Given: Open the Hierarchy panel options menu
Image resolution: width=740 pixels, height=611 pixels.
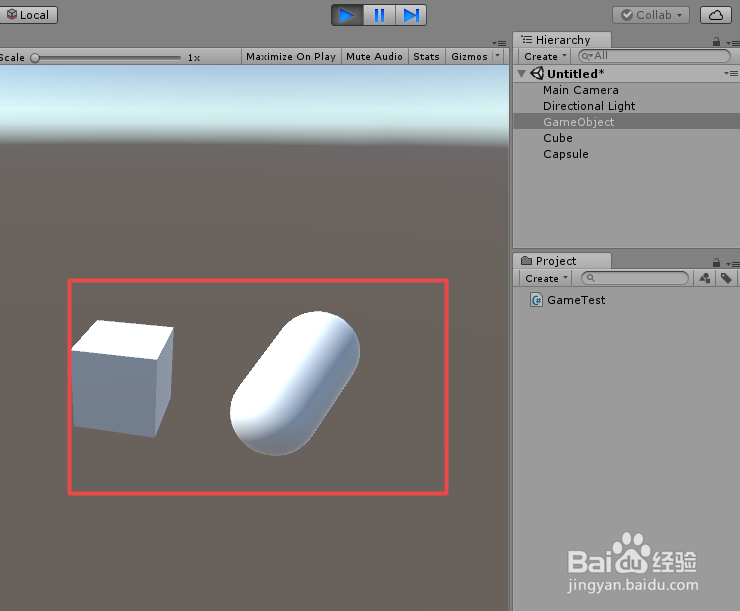Looking at the screenshot, I should (733, 43).
